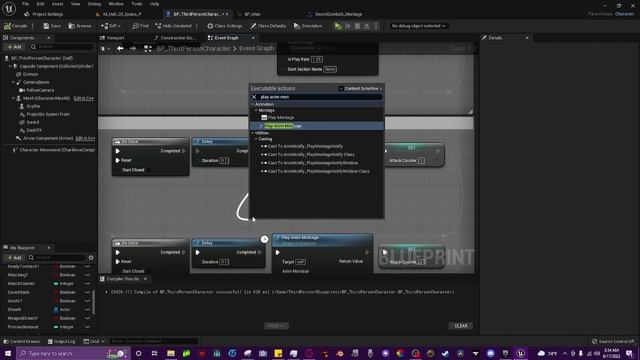Close the Event Graph tab
The image size is (640, 360).
click(x=253, y=38)
